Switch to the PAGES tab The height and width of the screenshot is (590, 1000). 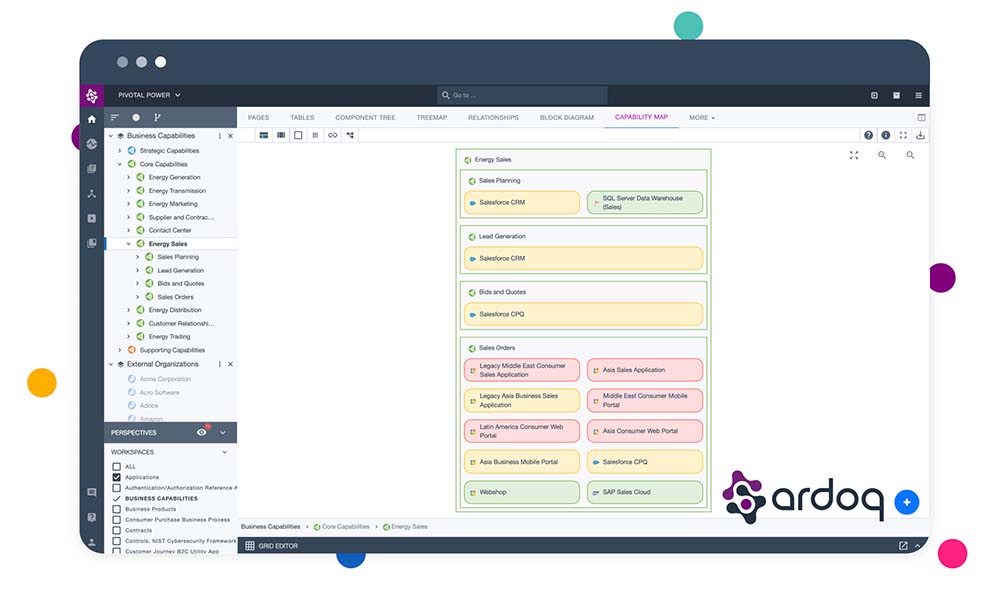(258, 118)
